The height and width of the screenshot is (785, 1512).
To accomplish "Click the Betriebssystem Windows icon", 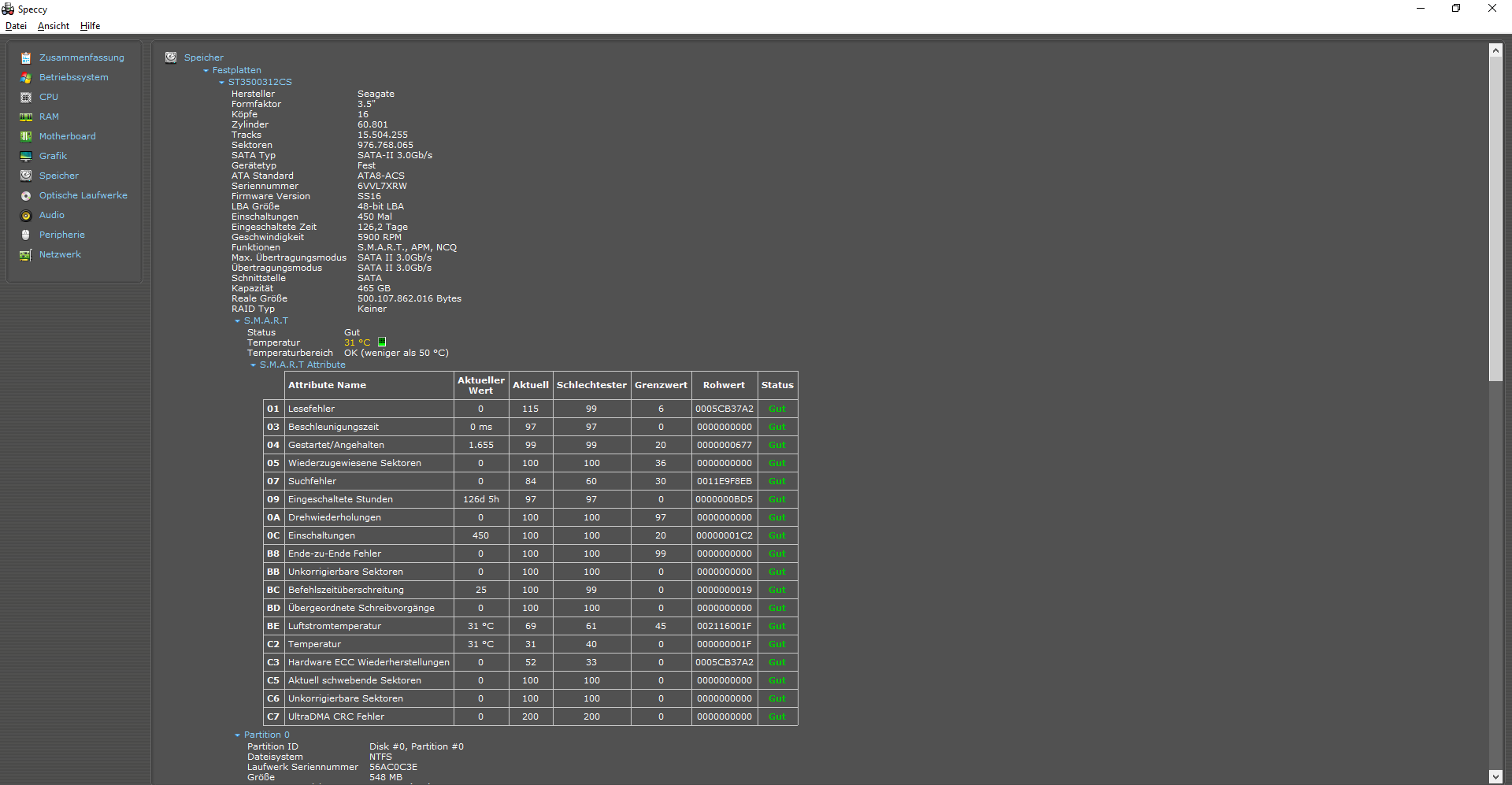I will tap(26, 78).
